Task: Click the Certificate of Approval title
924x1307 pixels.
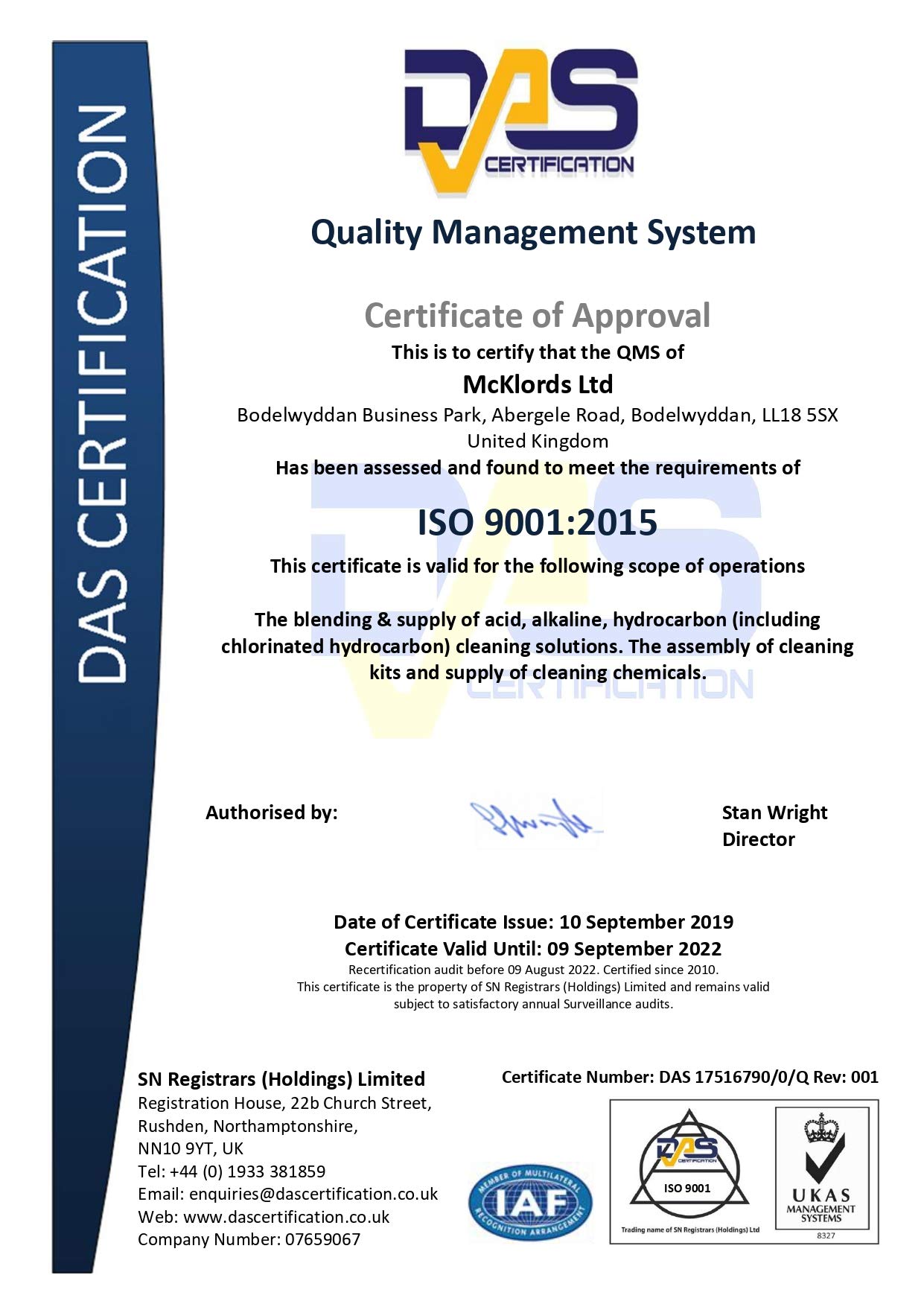Action: tap(537, 315)
